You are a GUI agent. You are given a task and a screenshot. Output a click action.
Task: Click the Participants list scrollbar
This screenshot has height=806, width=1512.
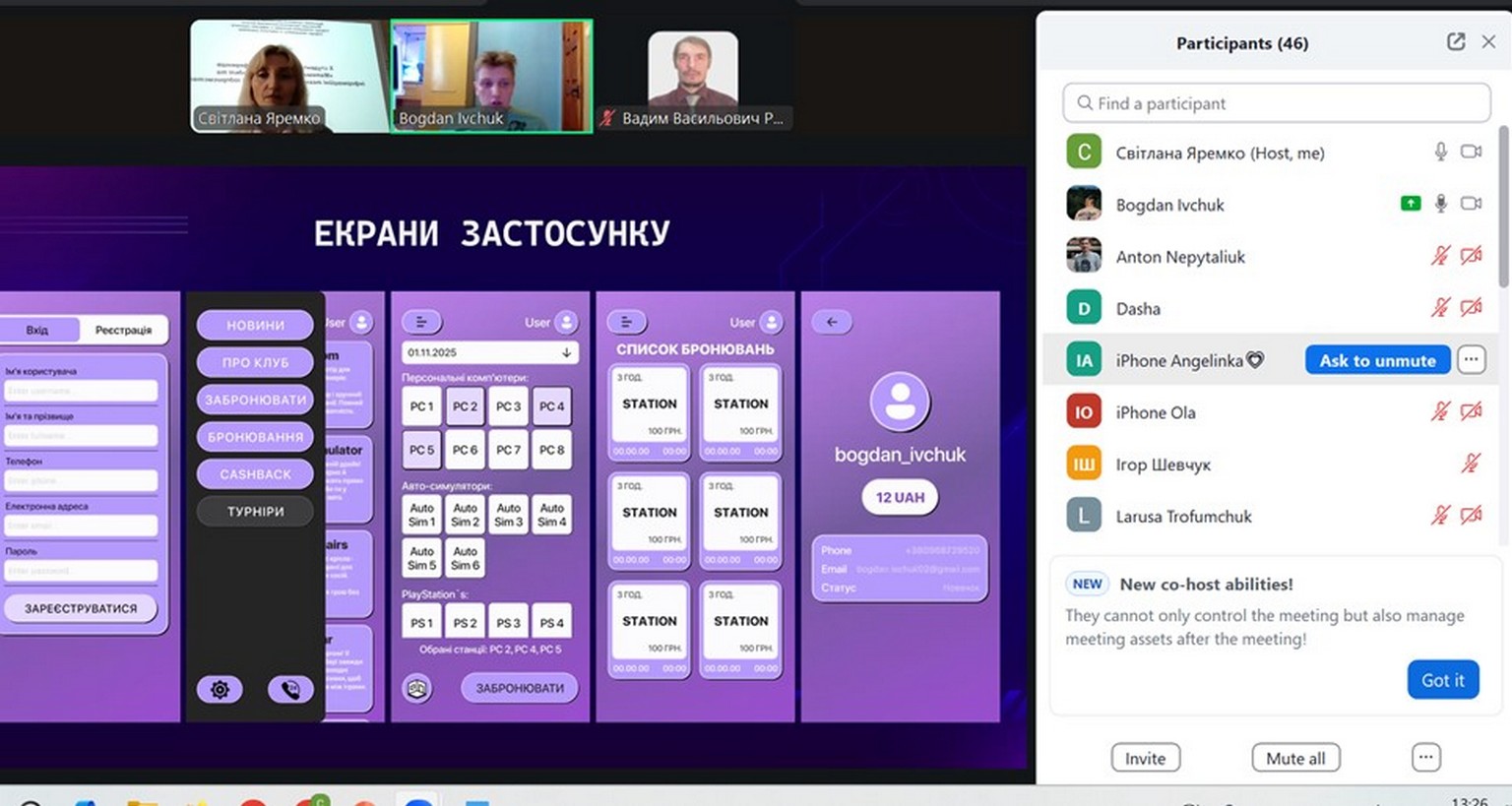click(x=1503, y=197)
